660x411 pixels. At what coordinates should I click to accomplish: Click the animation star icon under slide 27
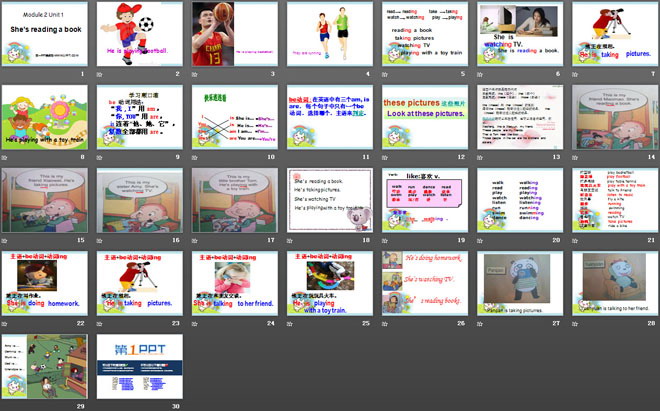click(x=480, y=324)
